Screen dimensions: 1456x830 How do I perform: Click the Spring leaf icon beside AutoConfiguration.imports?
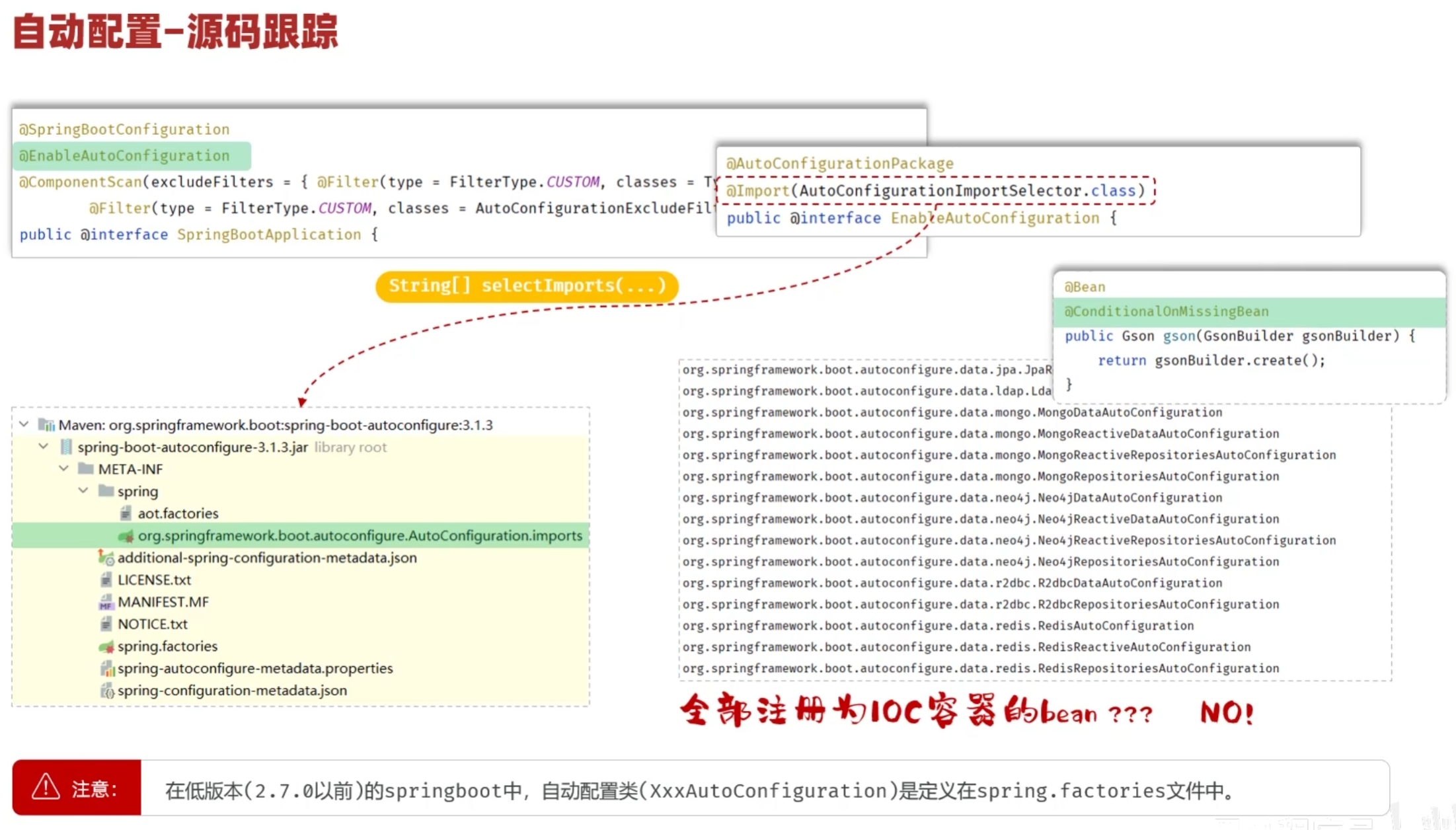click(126, 536)
